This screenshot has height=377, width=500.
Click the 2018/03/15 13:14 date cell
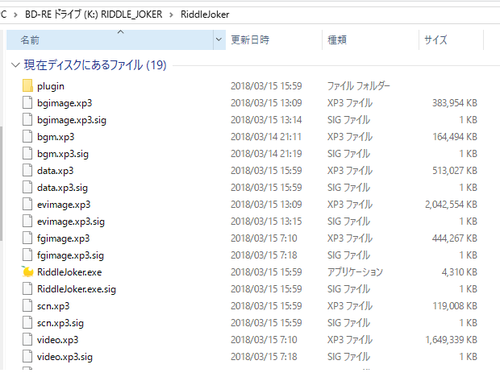pos(266,120)
